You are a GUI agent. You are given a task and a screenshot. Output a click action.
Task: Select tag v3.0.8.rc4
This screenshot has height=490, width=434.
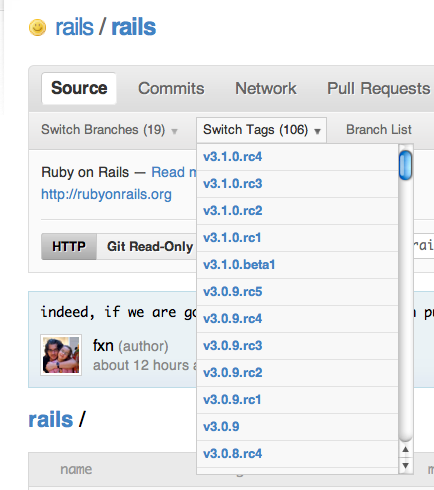[x=297, y=454]
